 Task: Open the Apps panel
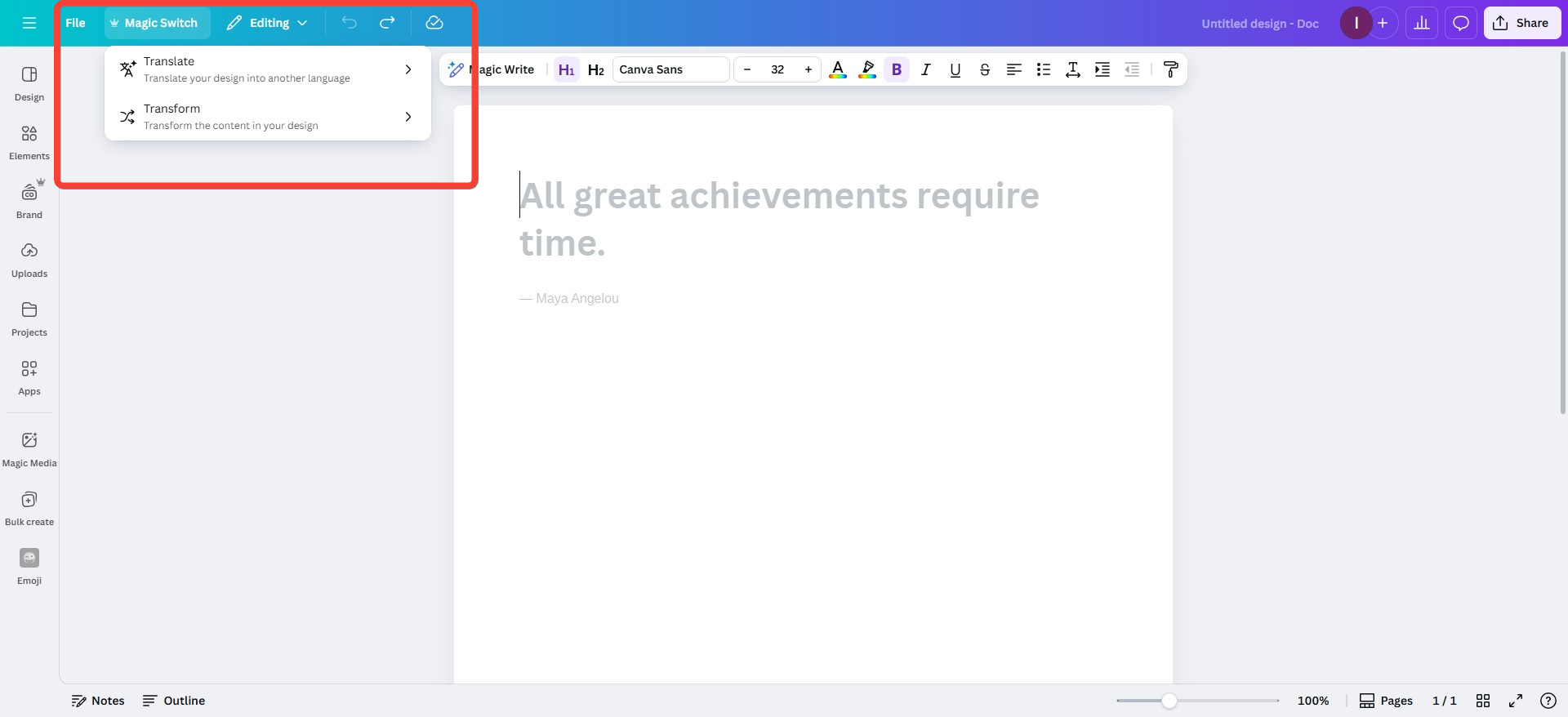tap(29, 377)
